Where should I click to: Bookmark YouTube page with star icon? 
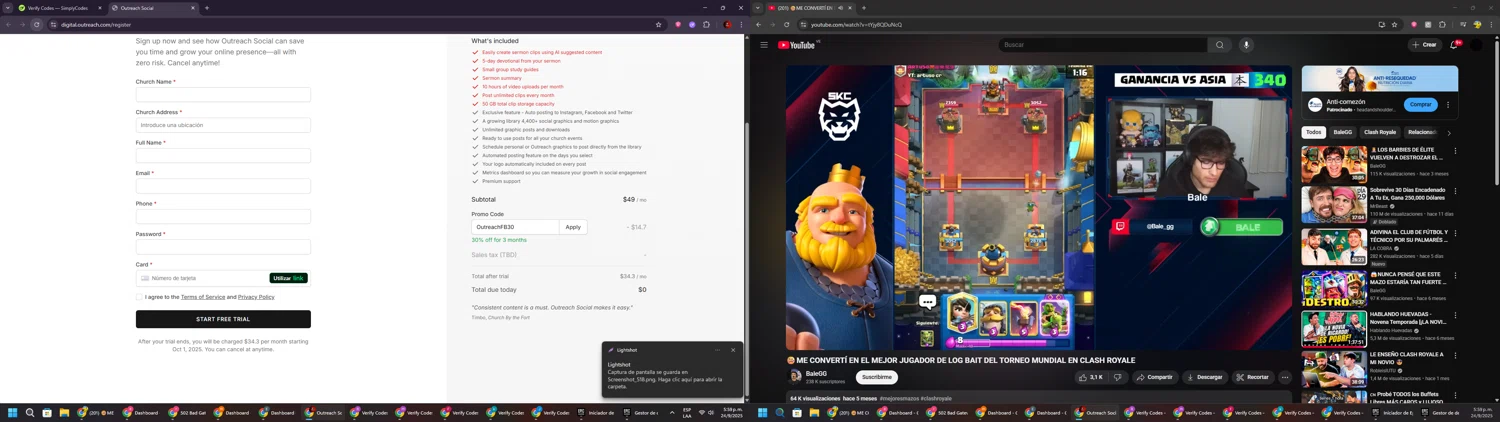[1394, 24]
